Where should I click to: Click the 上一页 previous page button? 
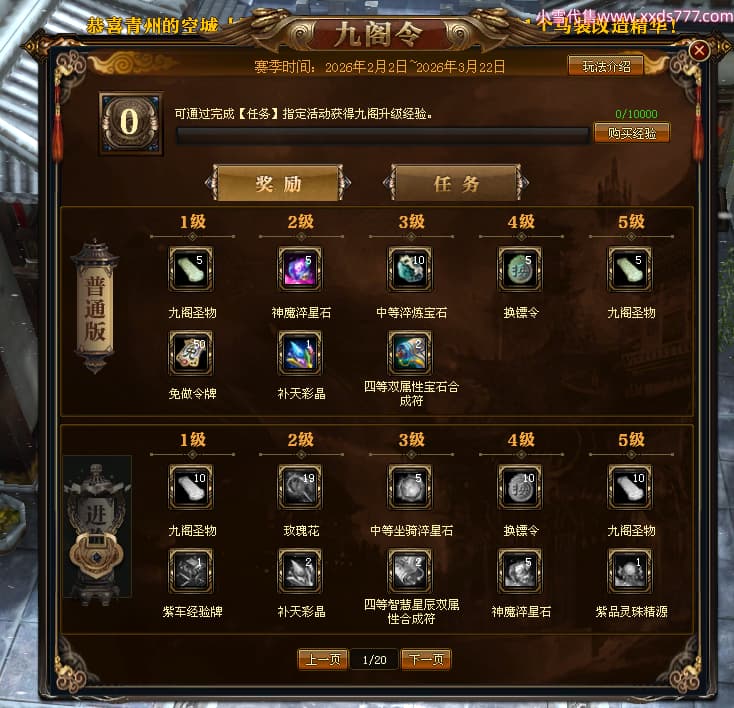[x=323, y=660]
